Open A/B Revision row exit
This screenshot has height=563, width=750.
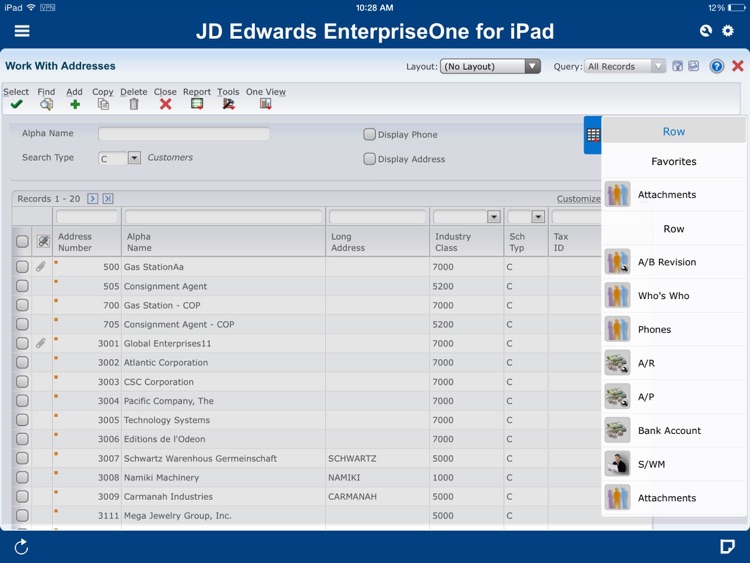pos(673,262)
